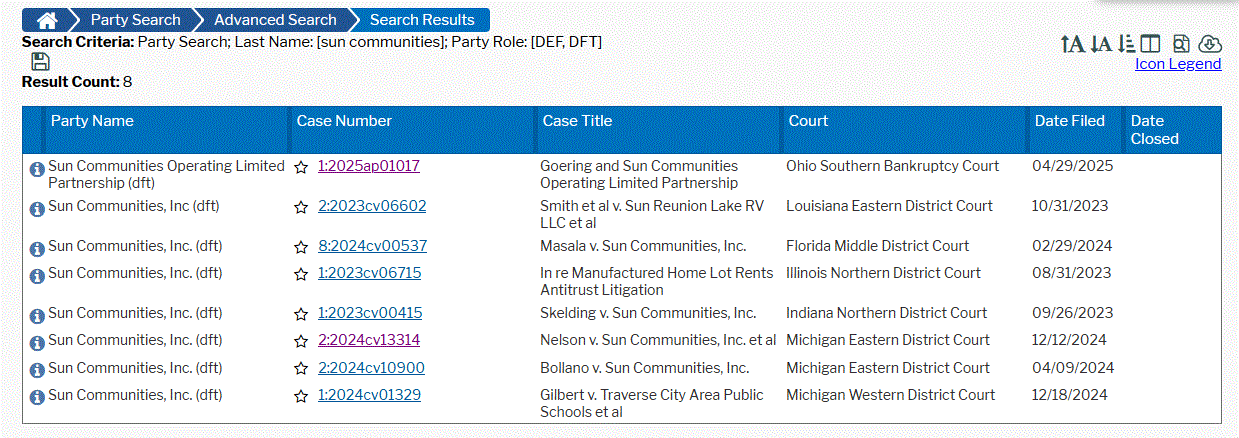Click the sort rows icon
The width and height of the screenshot is (1239, 438).
pyautogui.click(x=1127, y=44)
